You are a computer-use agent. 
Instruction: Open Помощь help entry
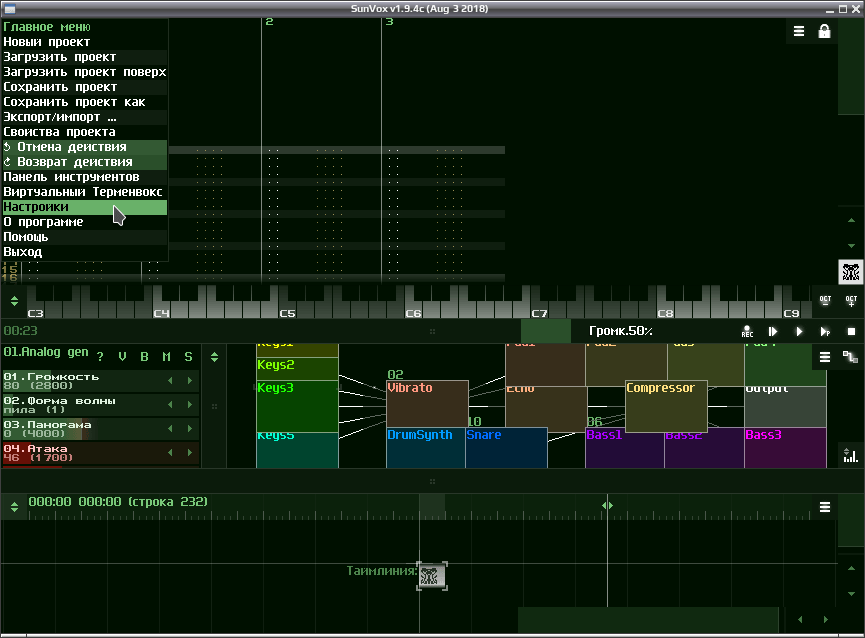click(x=84, y=237)
